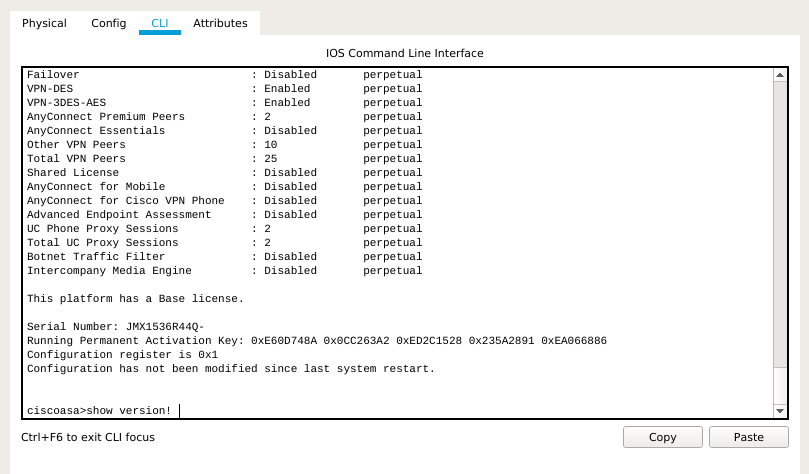Click the Botnet Traffic Filter row
809x474 pixels.
(x=224, y=256)
